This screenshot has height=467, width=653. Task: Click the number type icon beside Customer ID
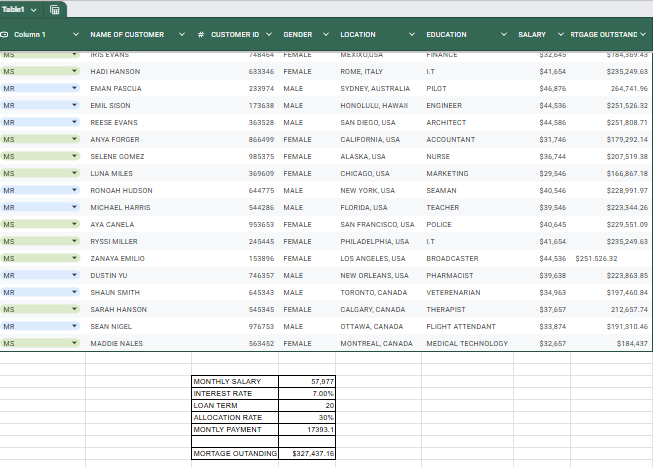tap(201, 35)
